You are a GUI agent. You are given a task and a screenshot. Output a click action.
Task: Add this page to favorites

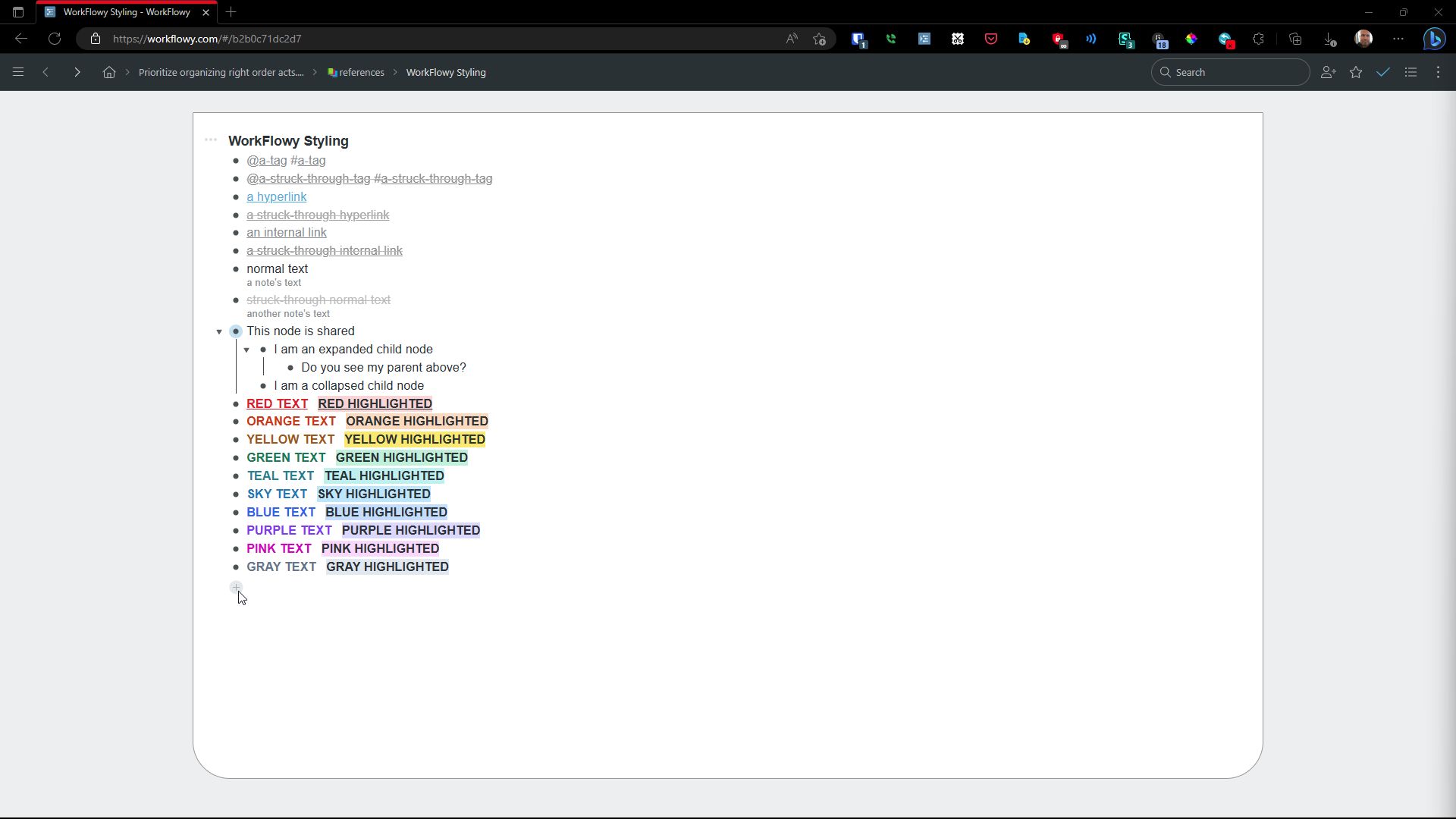(819, 39)
